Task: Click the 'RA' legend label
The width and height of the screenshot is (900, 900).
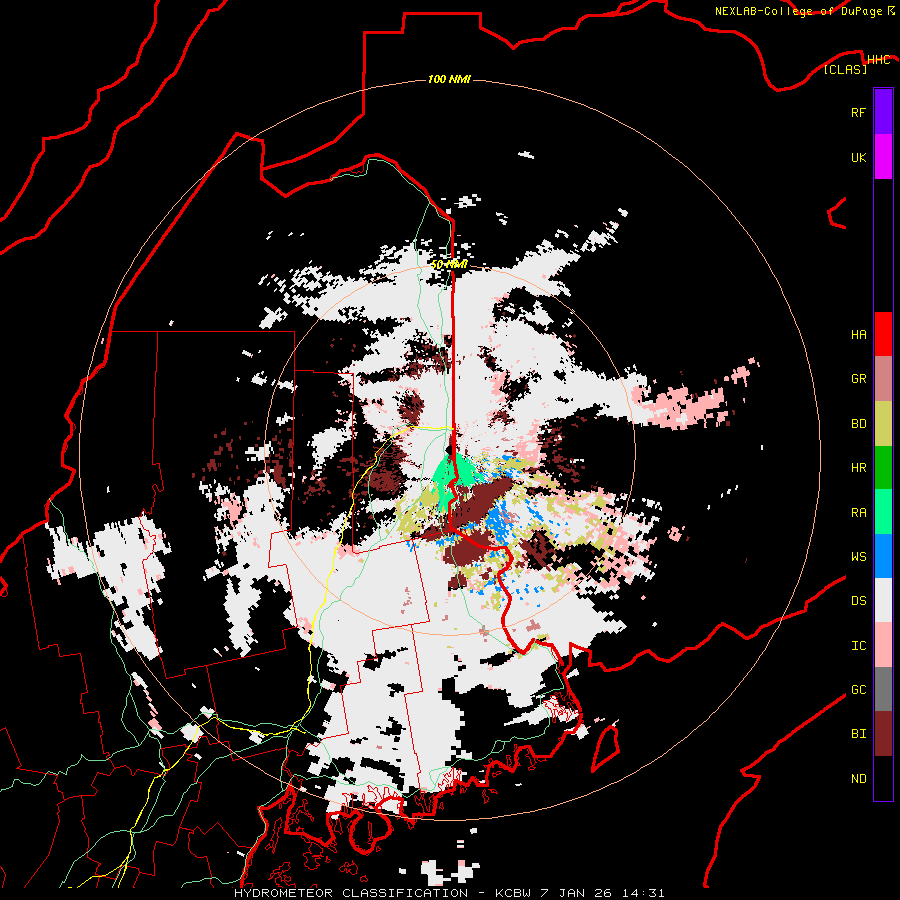Action: pyautogui.click(x=858, y=513)
